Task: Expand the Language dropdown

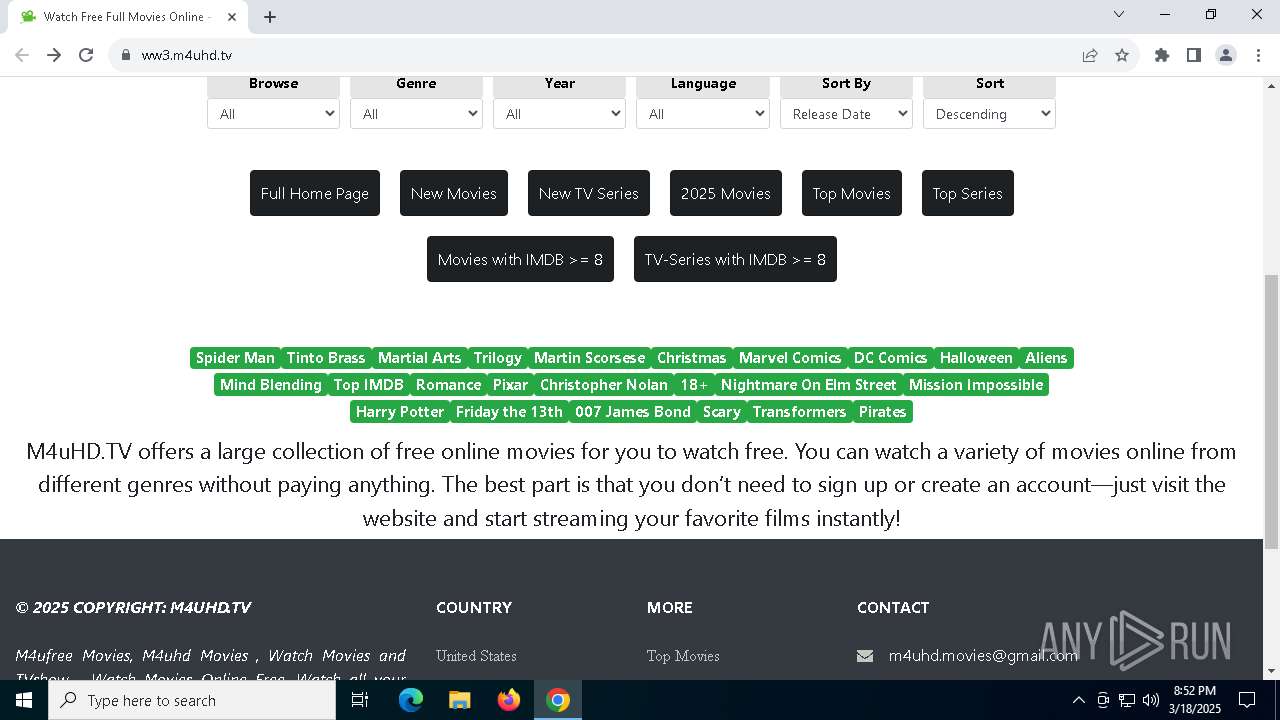Action: tap(703, 114)
